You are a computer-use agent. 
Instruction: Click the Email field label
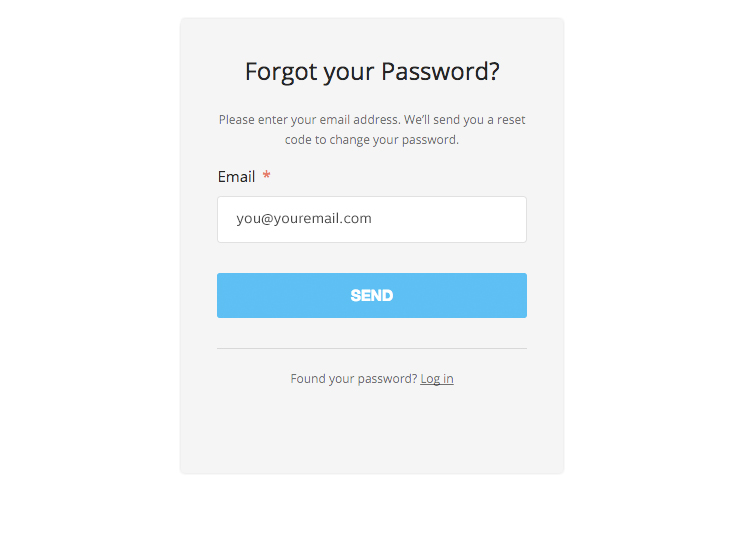click(236, 177)
